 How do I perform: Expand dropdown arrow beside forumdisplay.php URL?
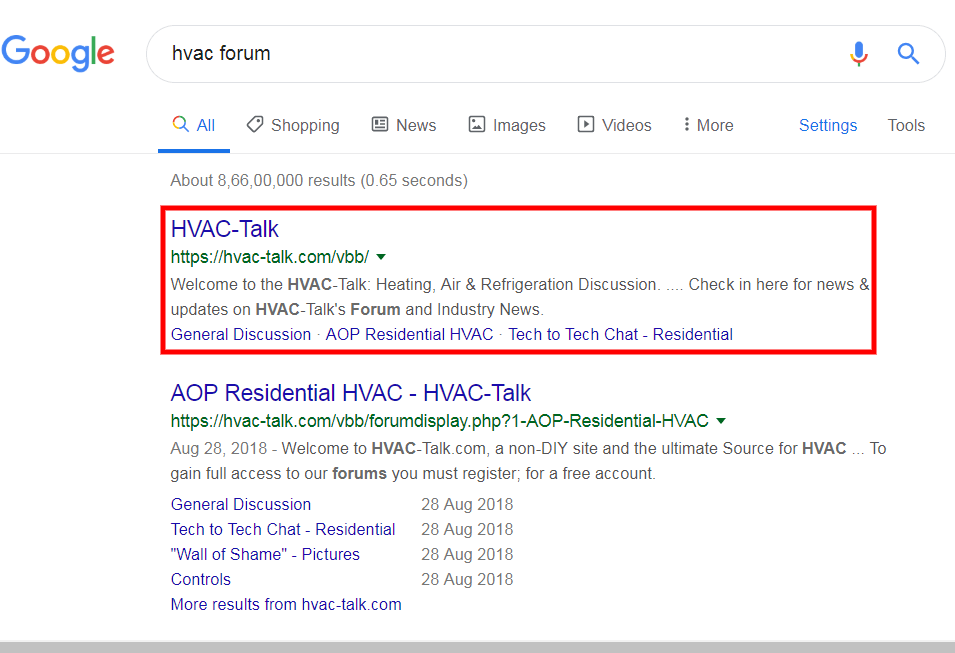pos(721,421)
